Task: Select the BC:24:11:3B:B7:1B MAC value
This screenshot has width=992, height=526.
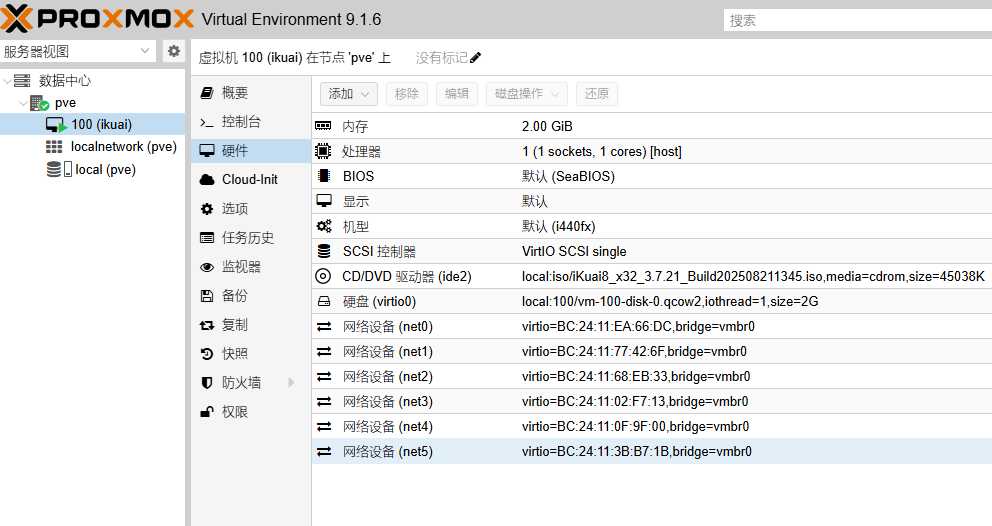Action: [x=636, y=451]
